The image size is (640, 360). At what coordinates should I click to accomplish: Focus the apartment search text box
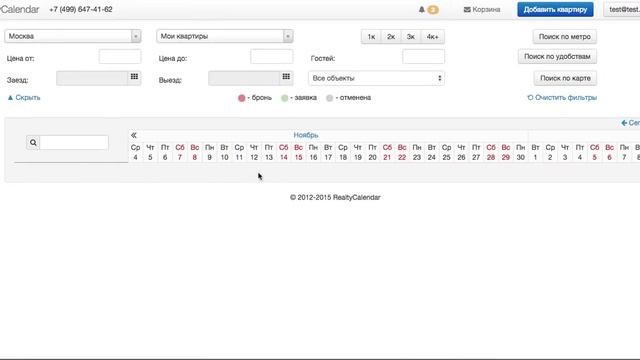(74, 142)
